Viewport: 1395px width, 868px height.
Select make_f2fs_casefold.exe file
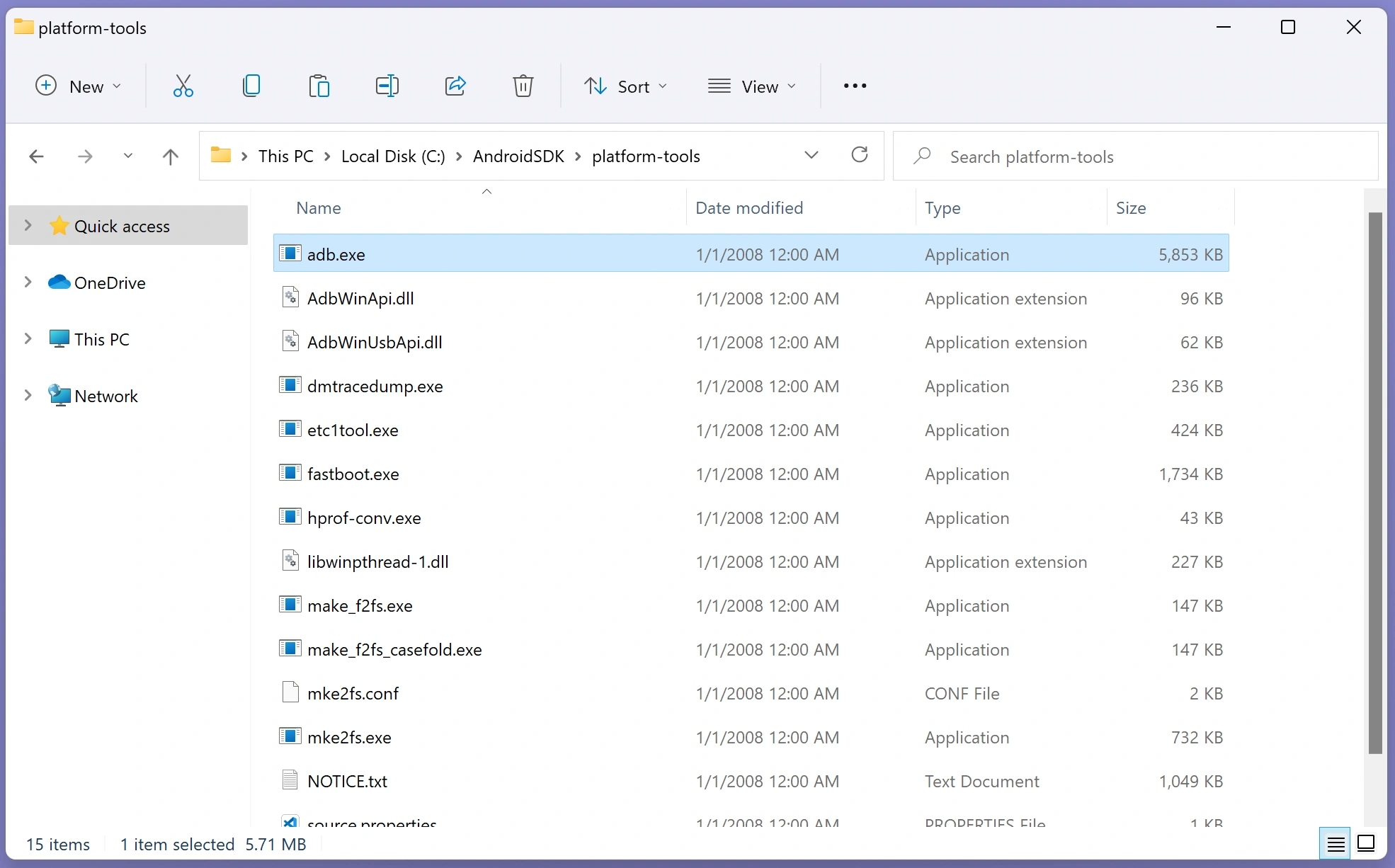click(751, 649)
